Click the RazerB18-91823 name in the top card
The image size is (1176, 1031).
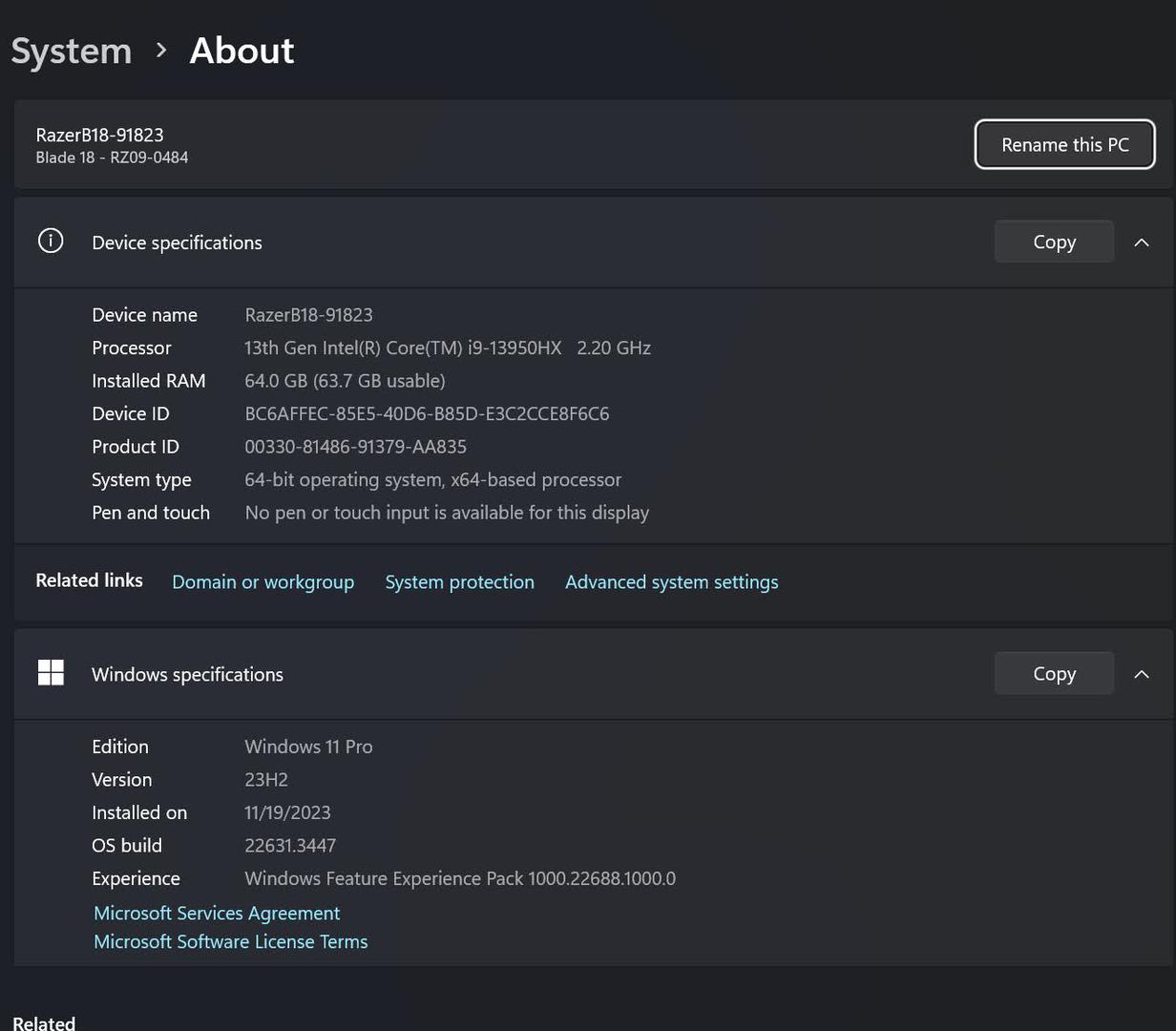(x=99, y=135)
